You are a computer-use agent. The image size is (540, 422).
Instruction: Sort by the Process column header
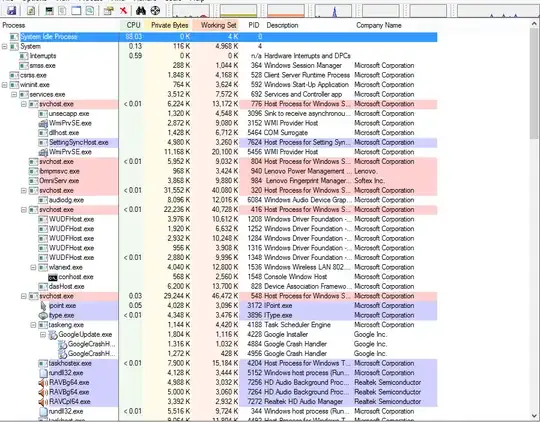tap(60, 25)
